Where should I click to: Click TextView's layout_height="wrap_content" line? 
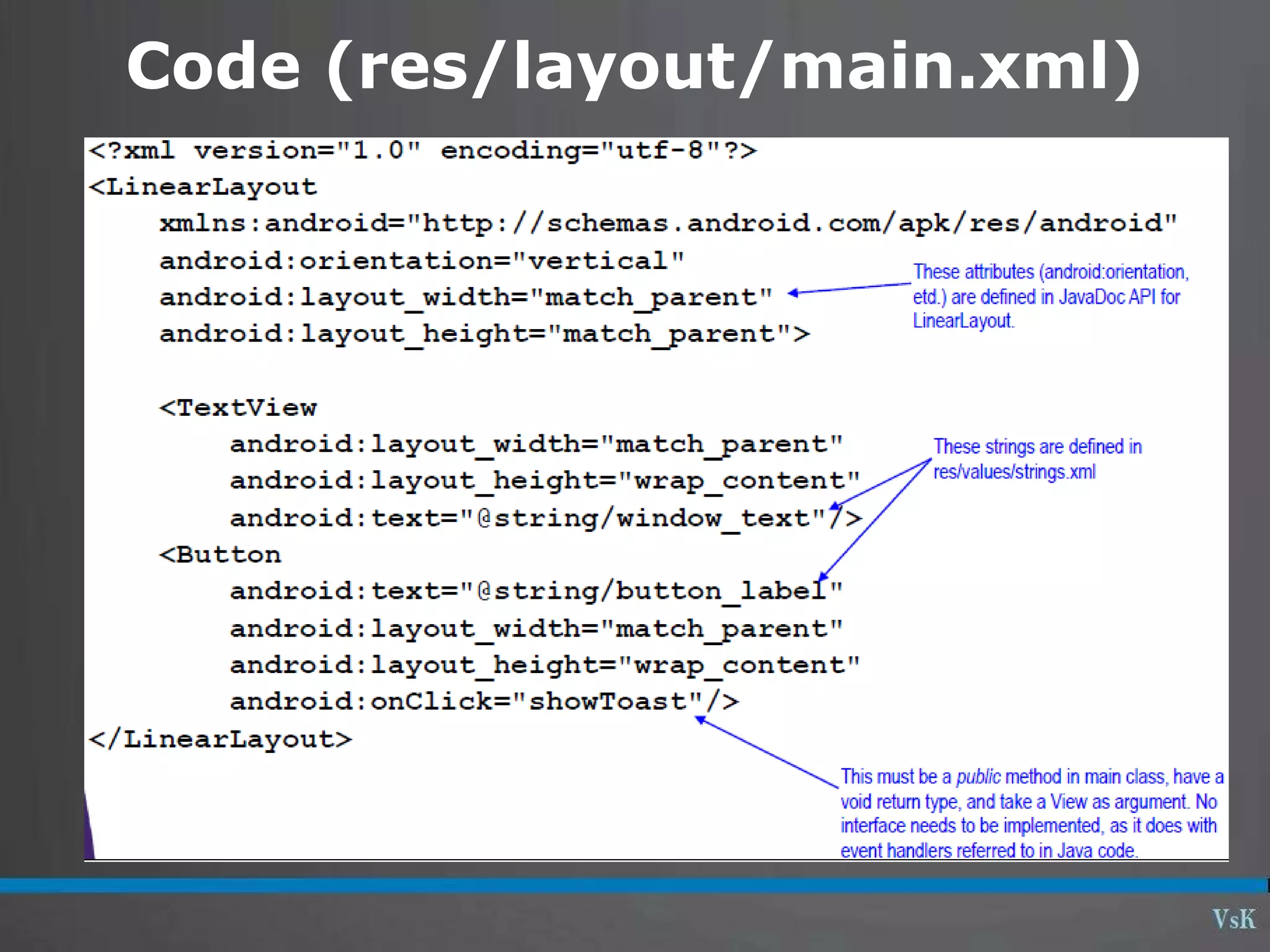(545, 481)
